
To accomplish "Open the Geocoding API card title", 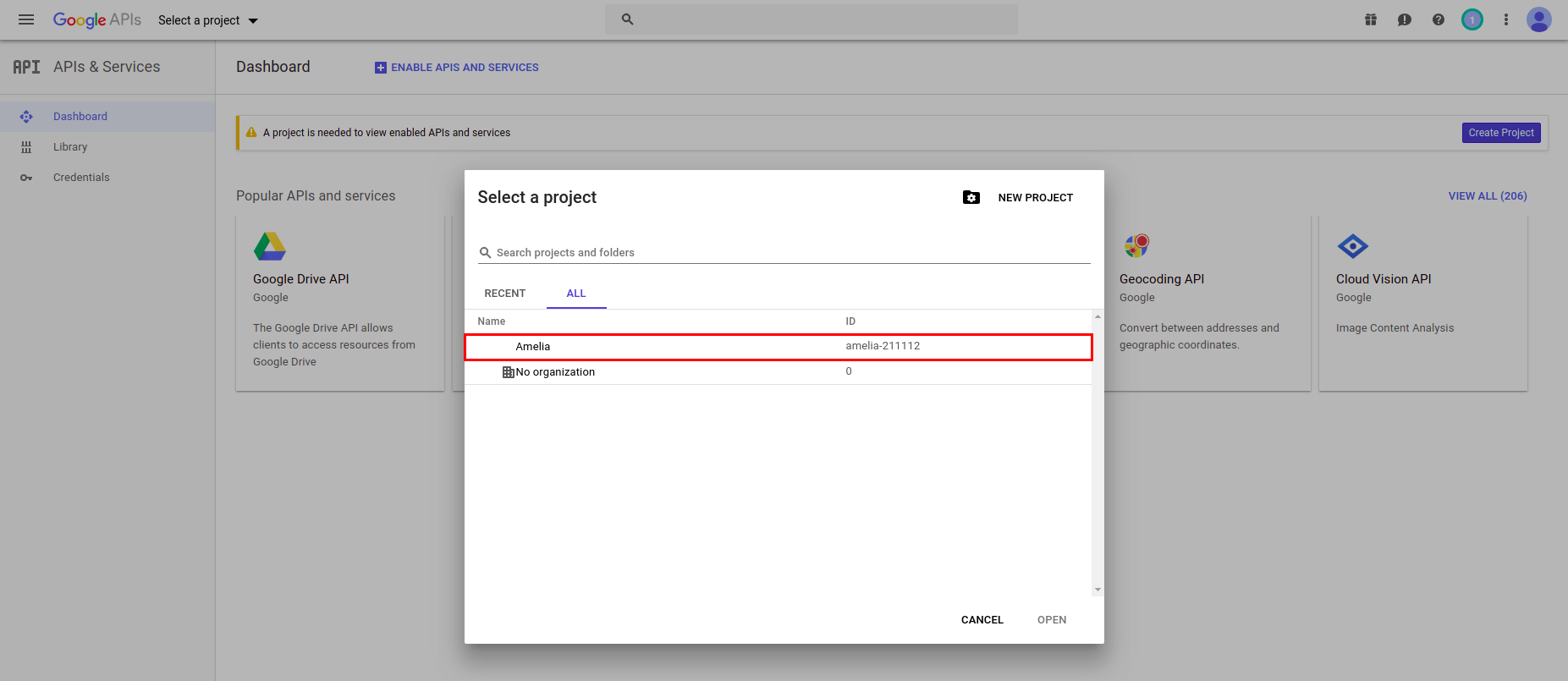I will [x=1162, y=279].
